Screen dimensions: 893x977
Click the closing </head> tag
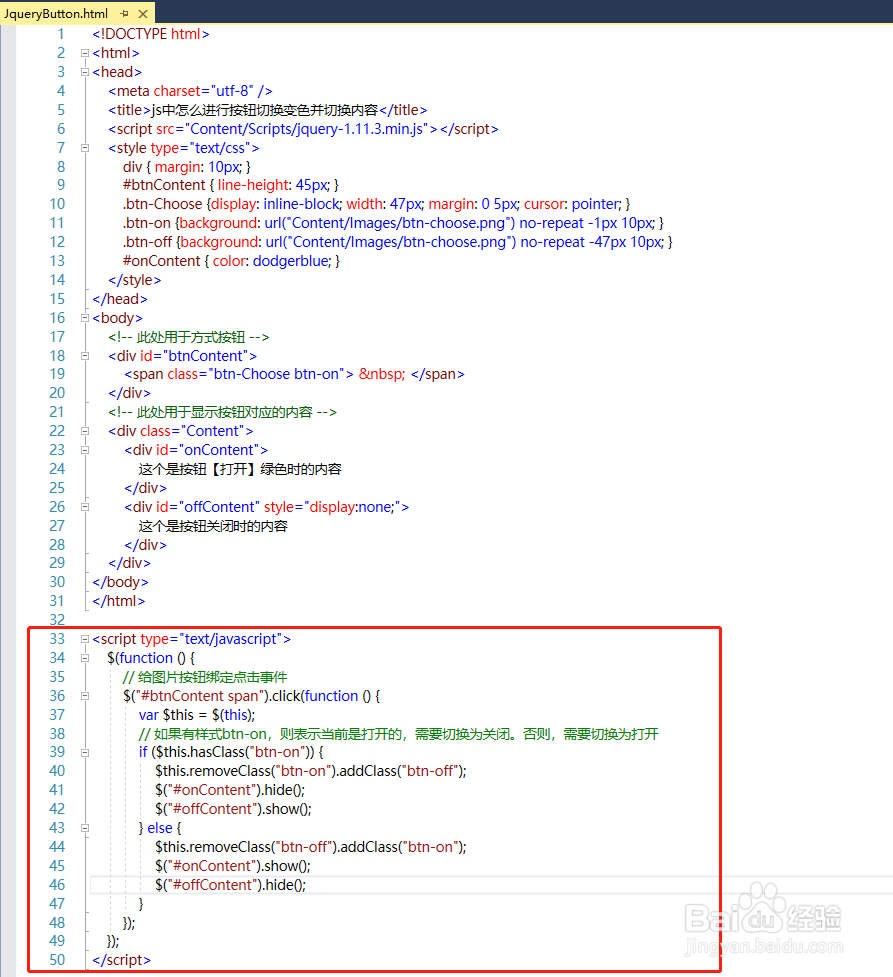coord(120,299)
